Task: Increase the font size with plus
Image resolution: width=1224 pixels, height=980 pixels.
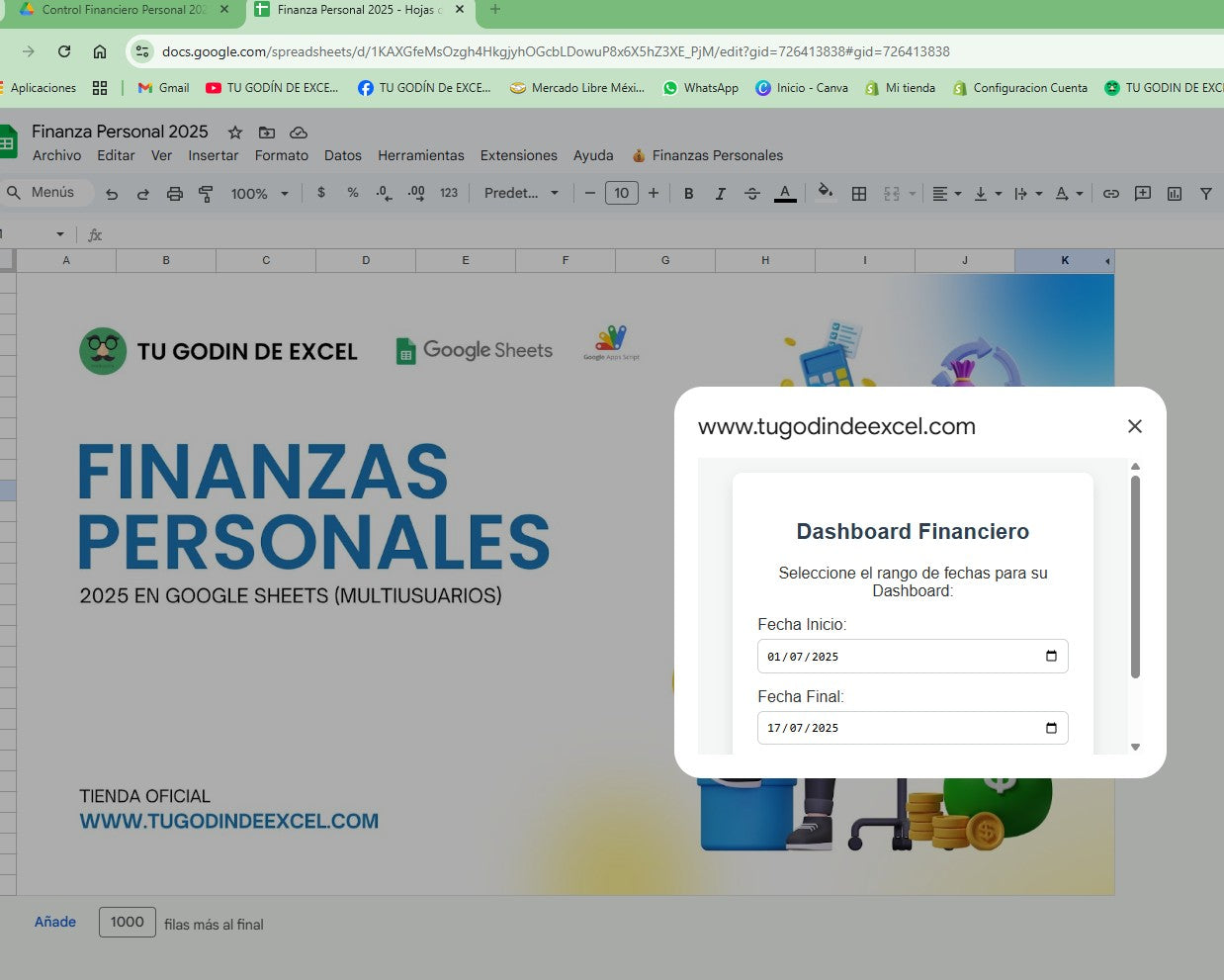Action: 654,193
